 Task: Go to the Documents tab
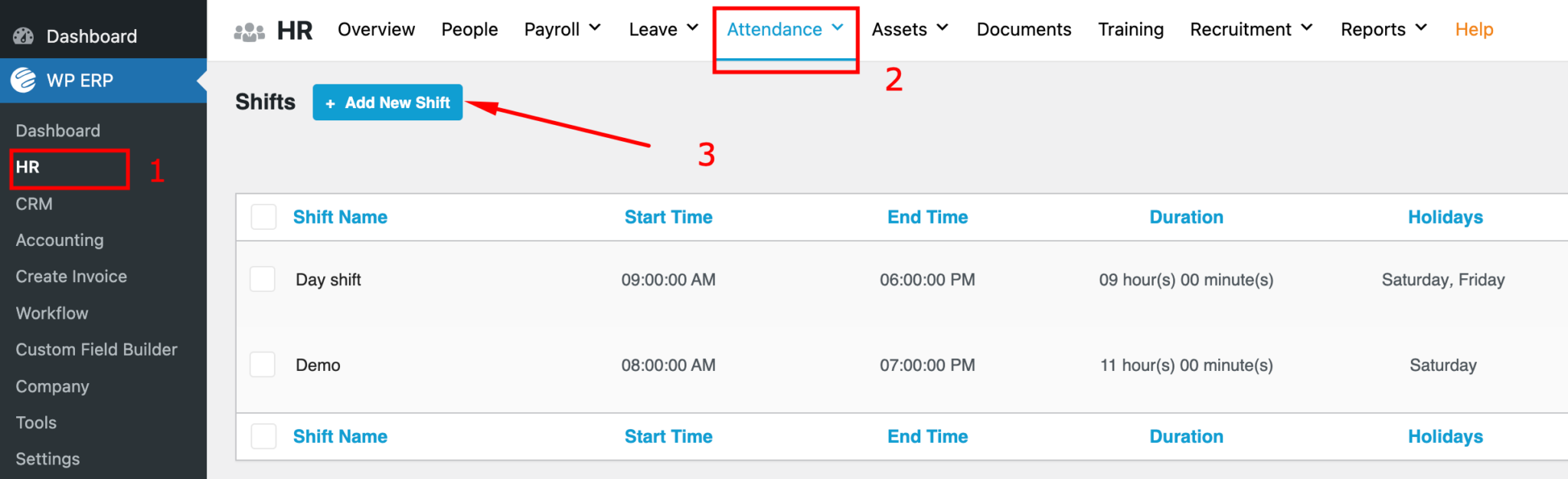(1024, 29)
